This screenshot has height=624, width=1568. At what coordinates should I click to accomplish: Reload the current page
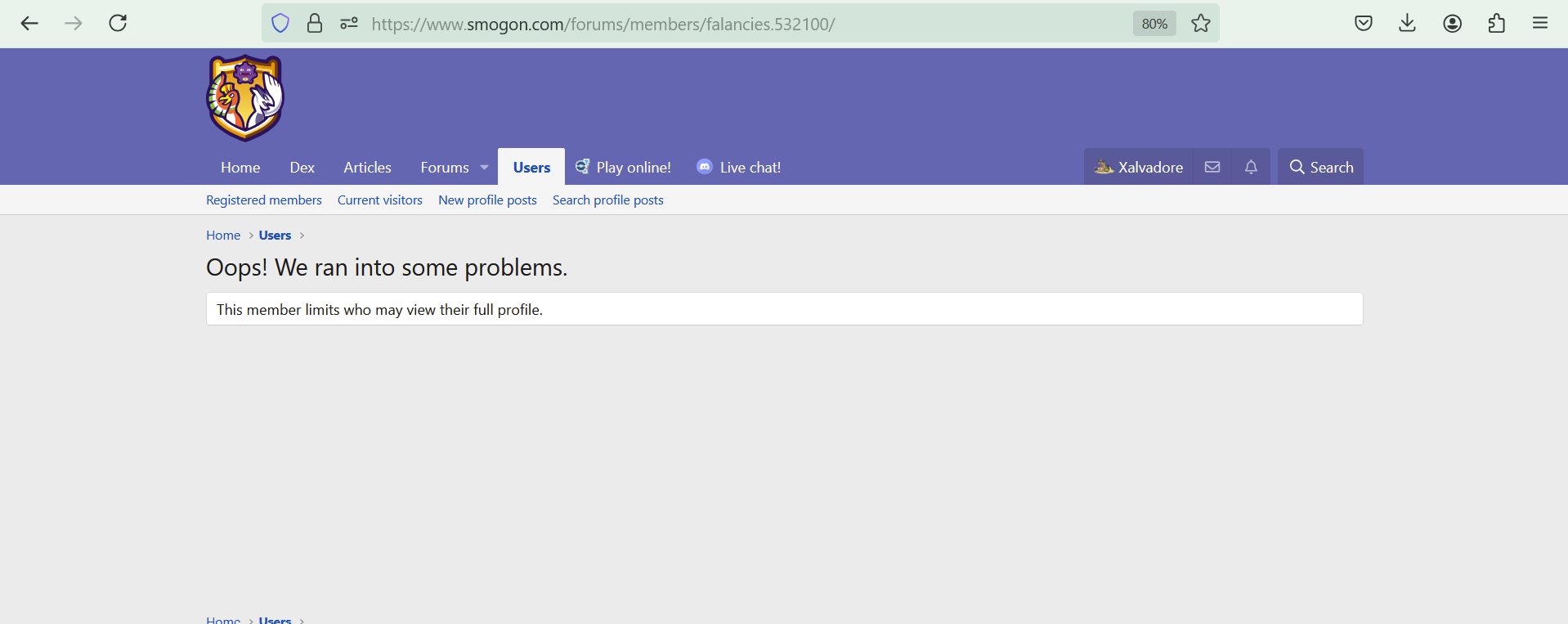(x=118, y=23)
